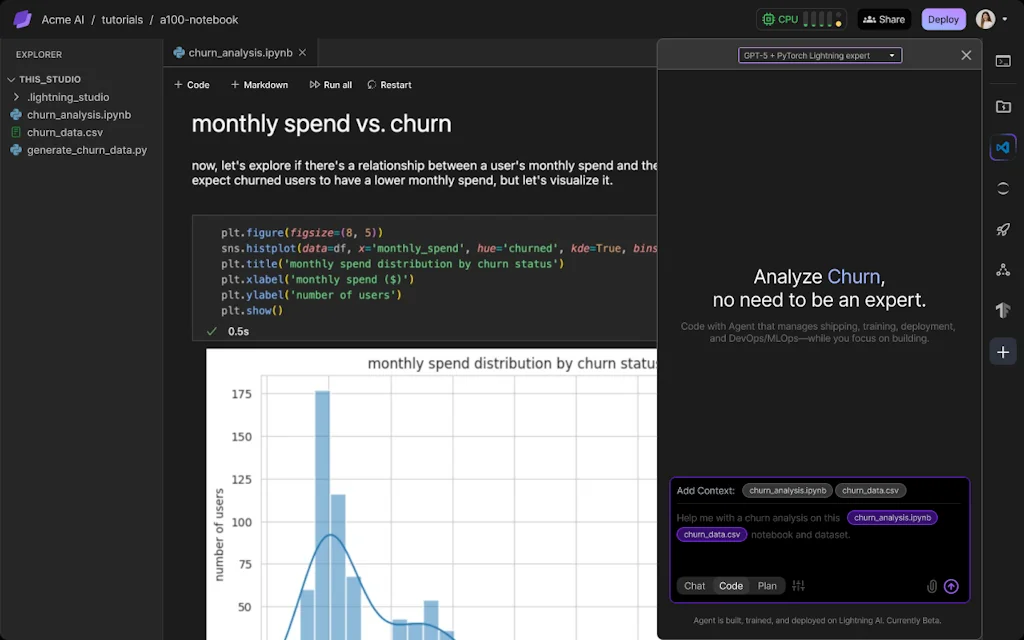Switch the agent to Chat mode
This screenshot has width=1024, height=640.
click(x=694, y=586)
